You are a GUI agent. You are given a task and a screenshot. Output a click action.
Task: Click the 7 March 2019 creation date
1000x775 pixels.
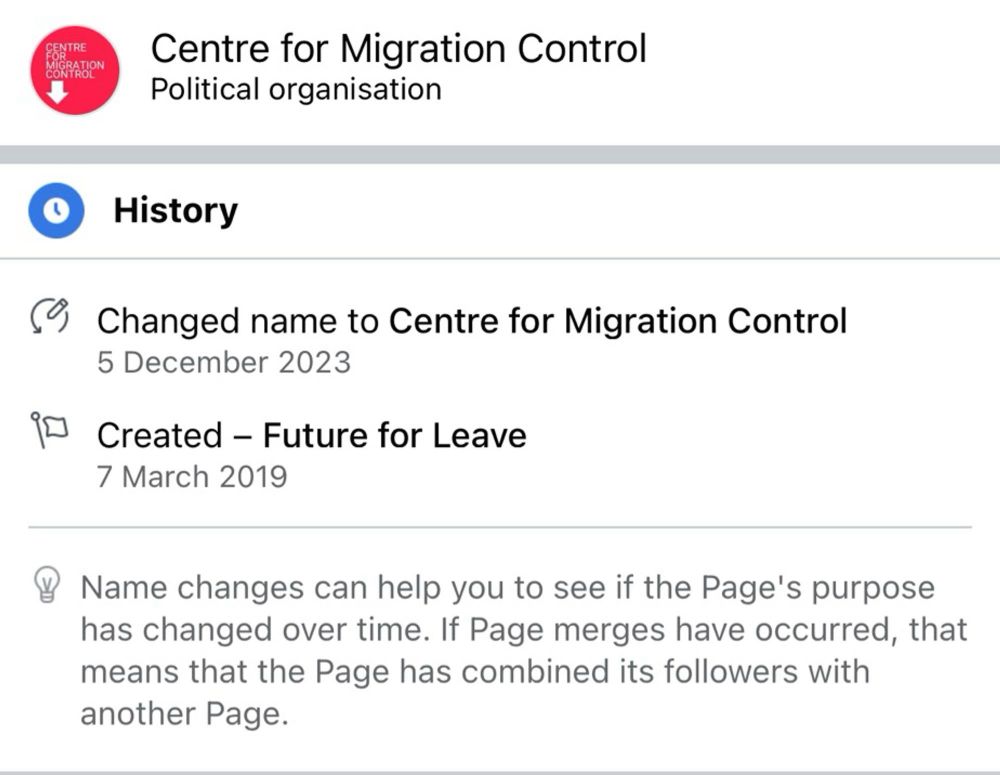coord(192,477)
